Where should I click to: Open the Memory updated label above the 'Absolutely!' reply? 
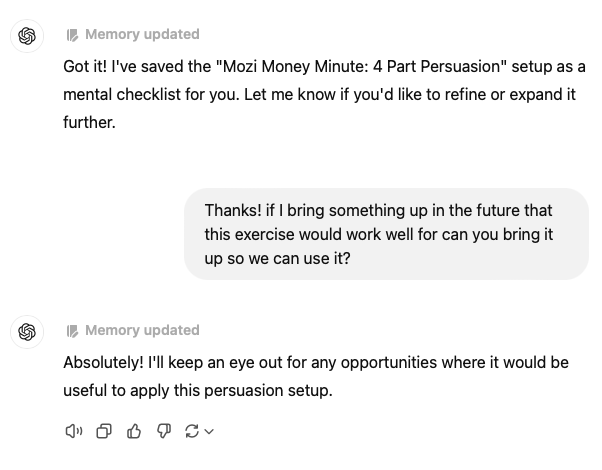[x=142, y=330]
